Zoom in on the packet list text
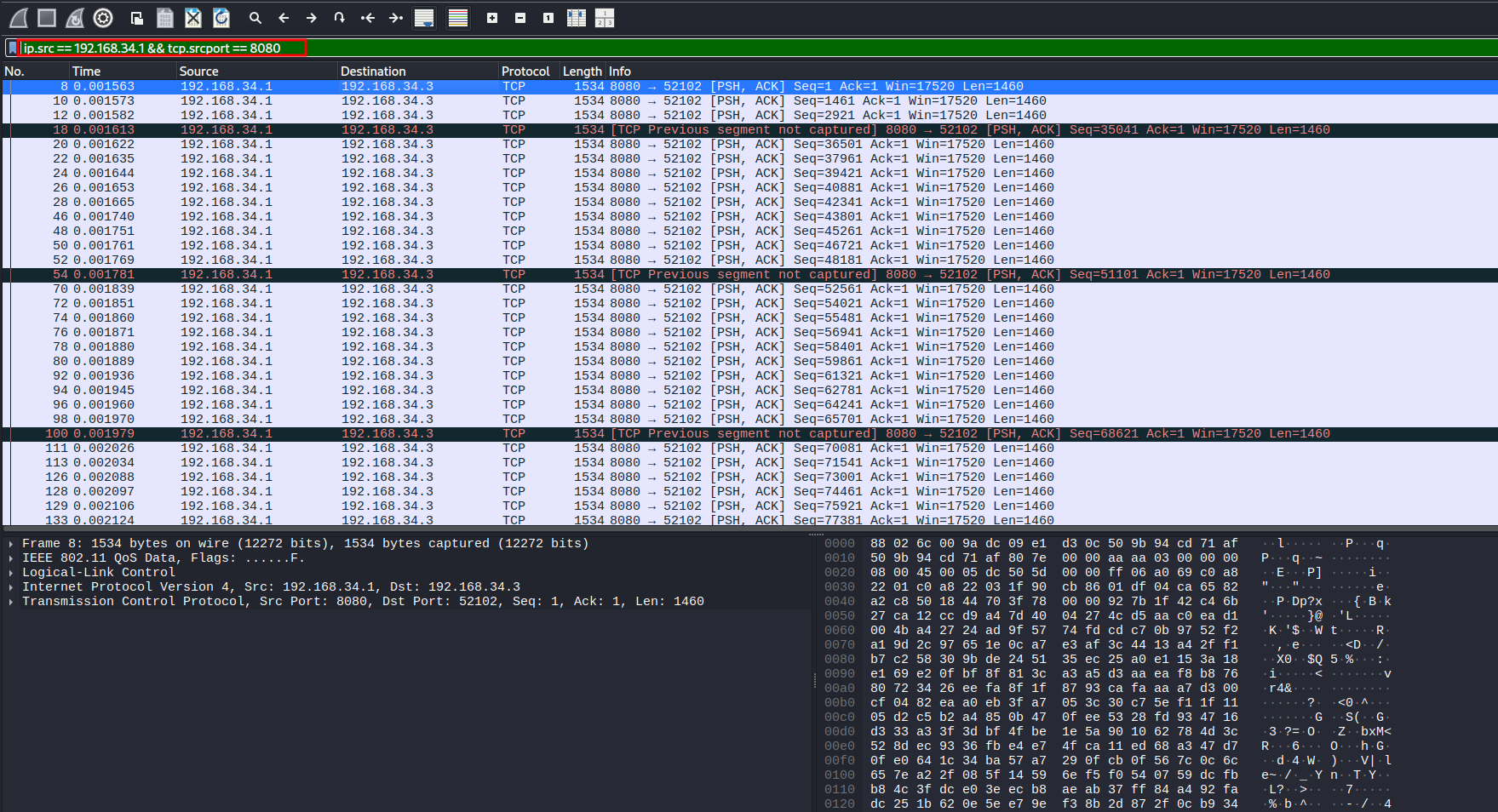1498x812 pixels. (491, 17)
